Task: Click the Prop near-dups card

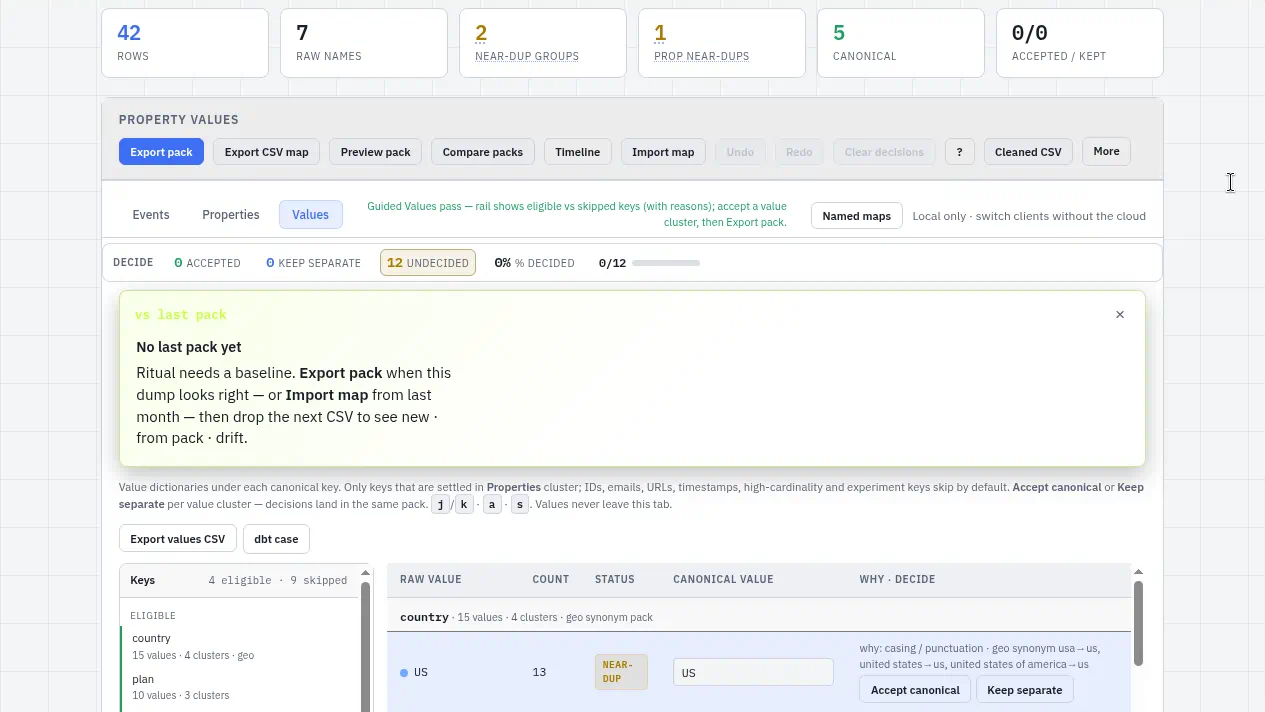Action: coord(722,43)
